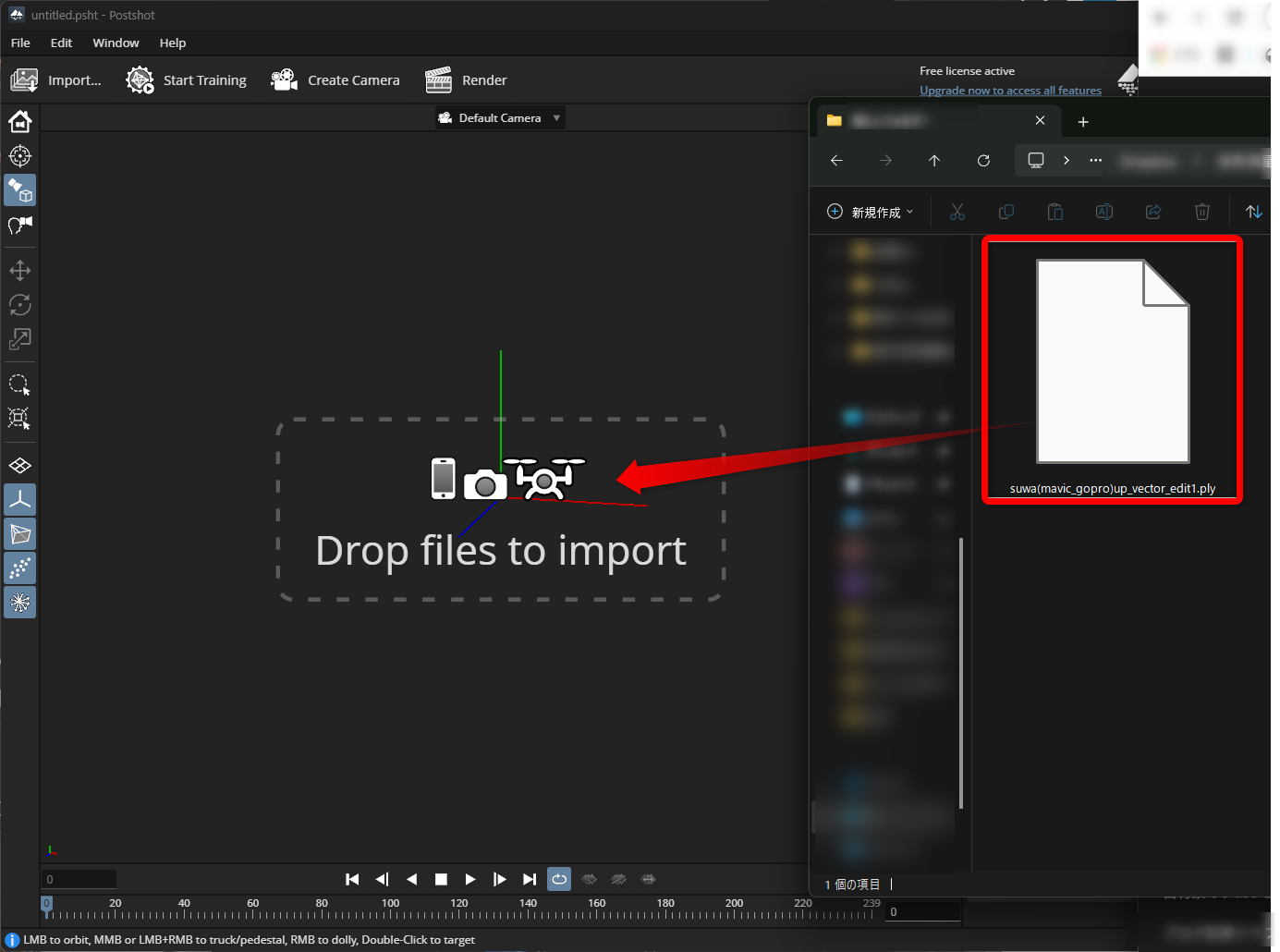Click the Start Training gear icon

(140, 80)
